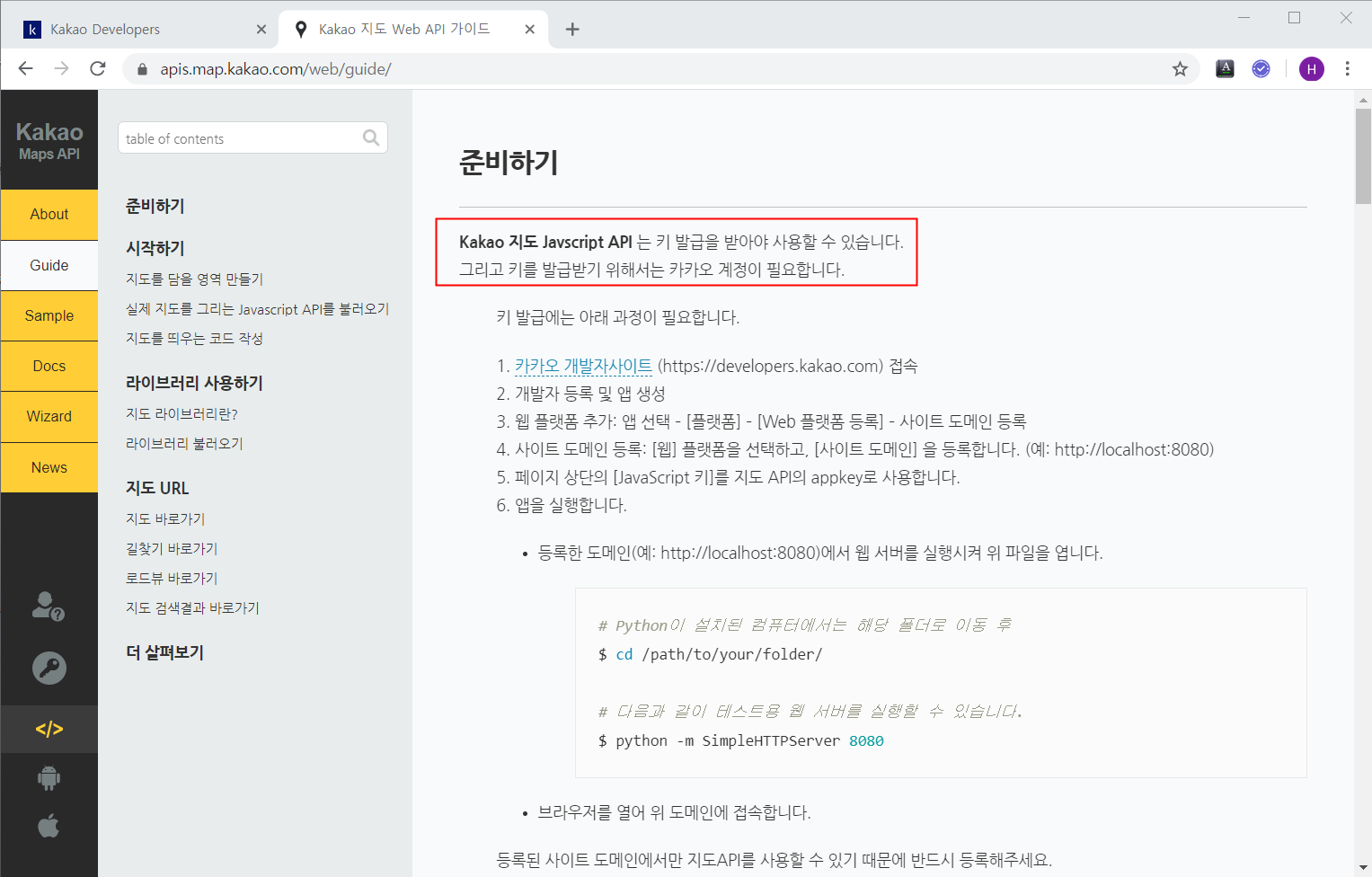Open the purple H profile avatar
This screenshot has height=877, width=1372.
tap(1311, 69)
